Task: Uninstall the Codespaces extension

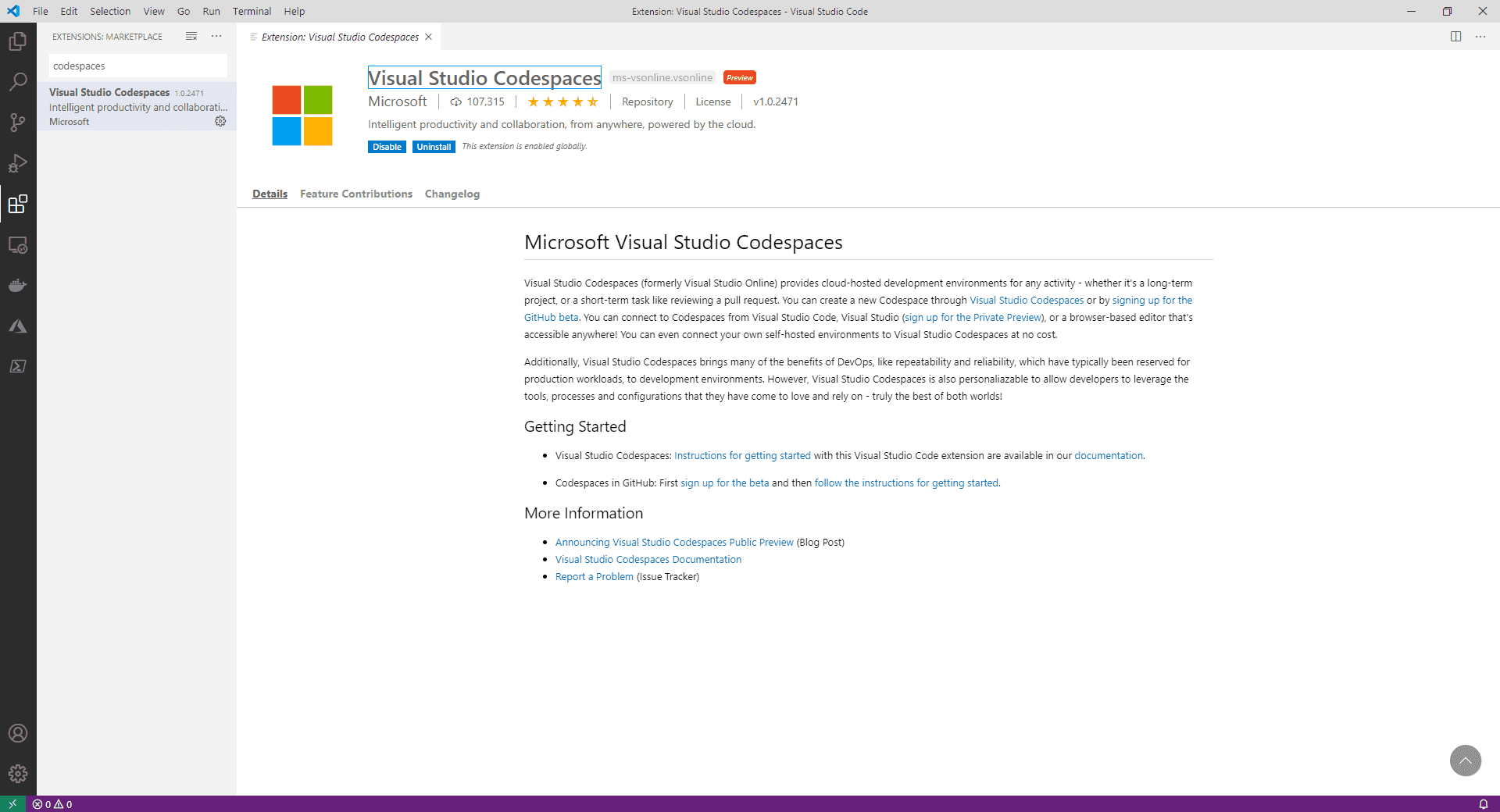Action: (434, 147)
